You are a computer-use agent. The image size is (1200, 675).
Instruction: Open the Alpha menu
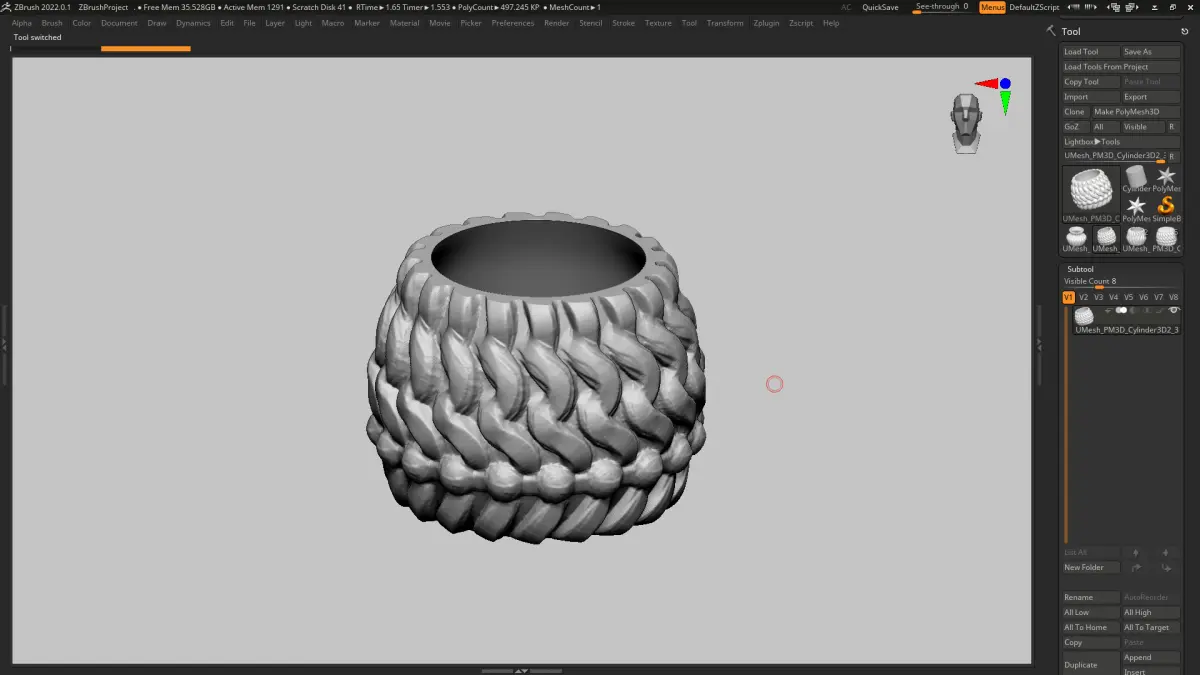click(x=22, y=23)
